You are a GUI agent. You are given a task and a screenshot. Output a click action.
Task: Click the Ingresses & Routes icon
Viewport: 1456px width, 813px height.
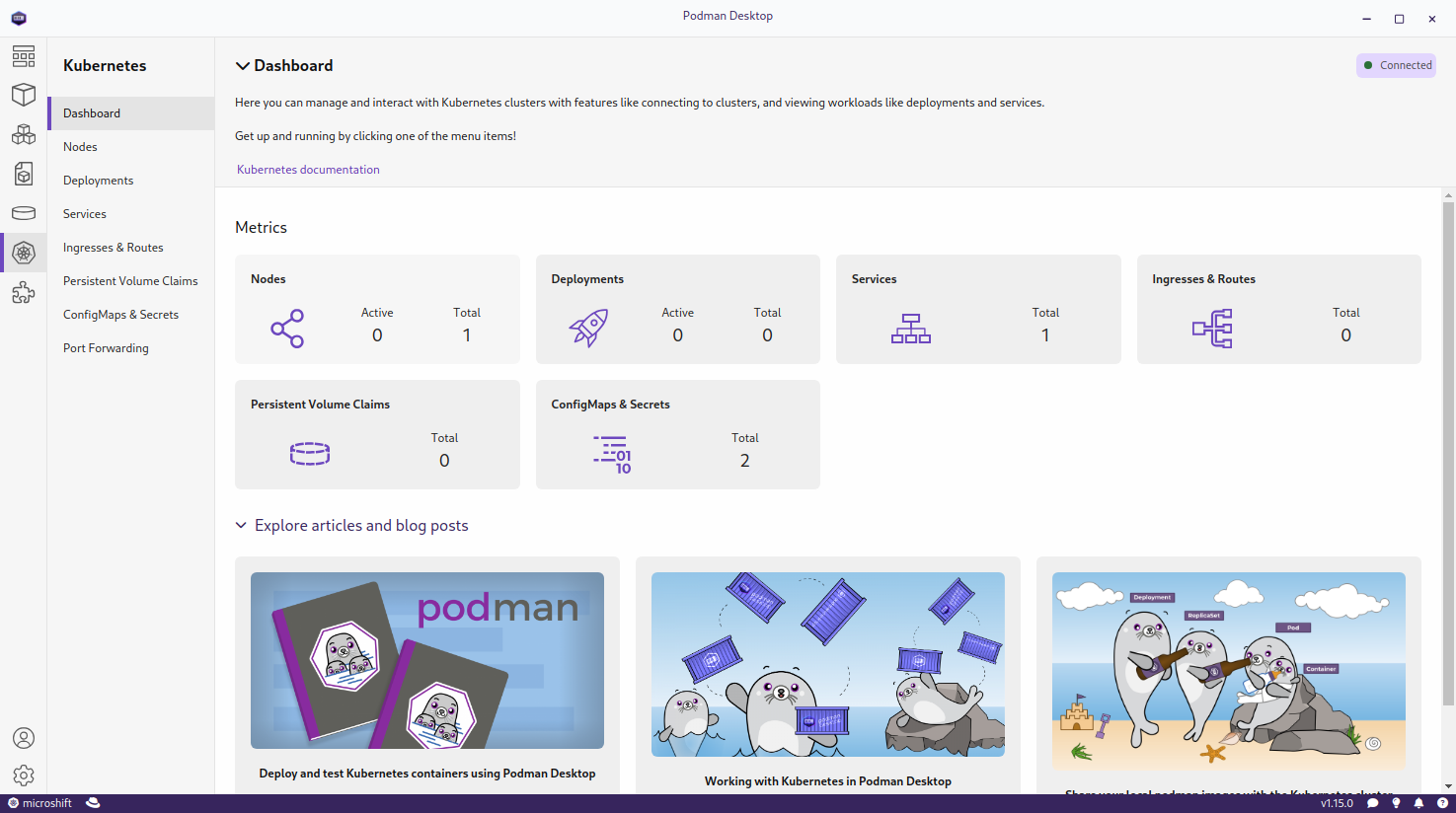1212,329
